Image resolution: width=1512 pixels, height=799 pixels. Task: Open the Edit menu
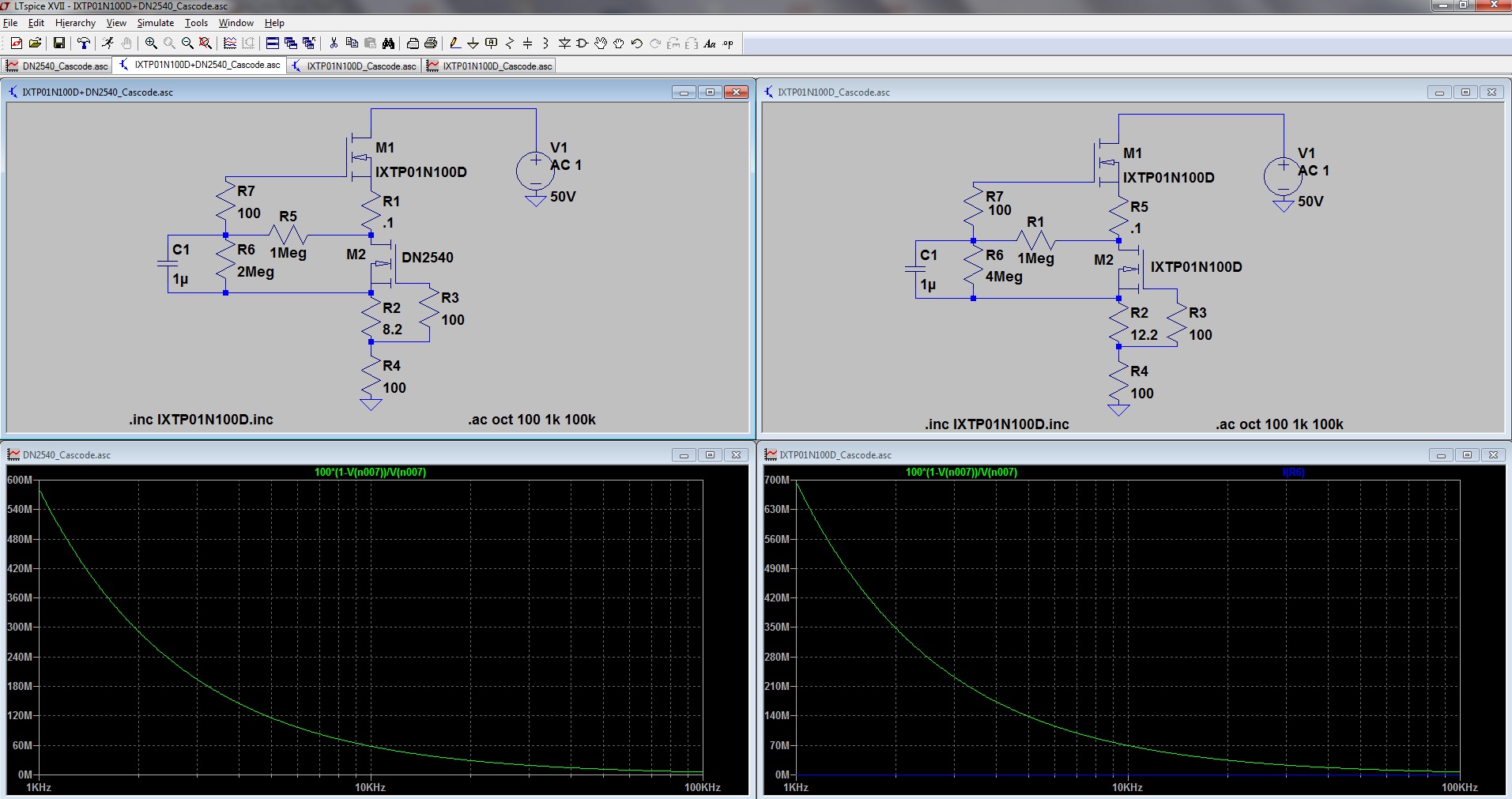36,23
